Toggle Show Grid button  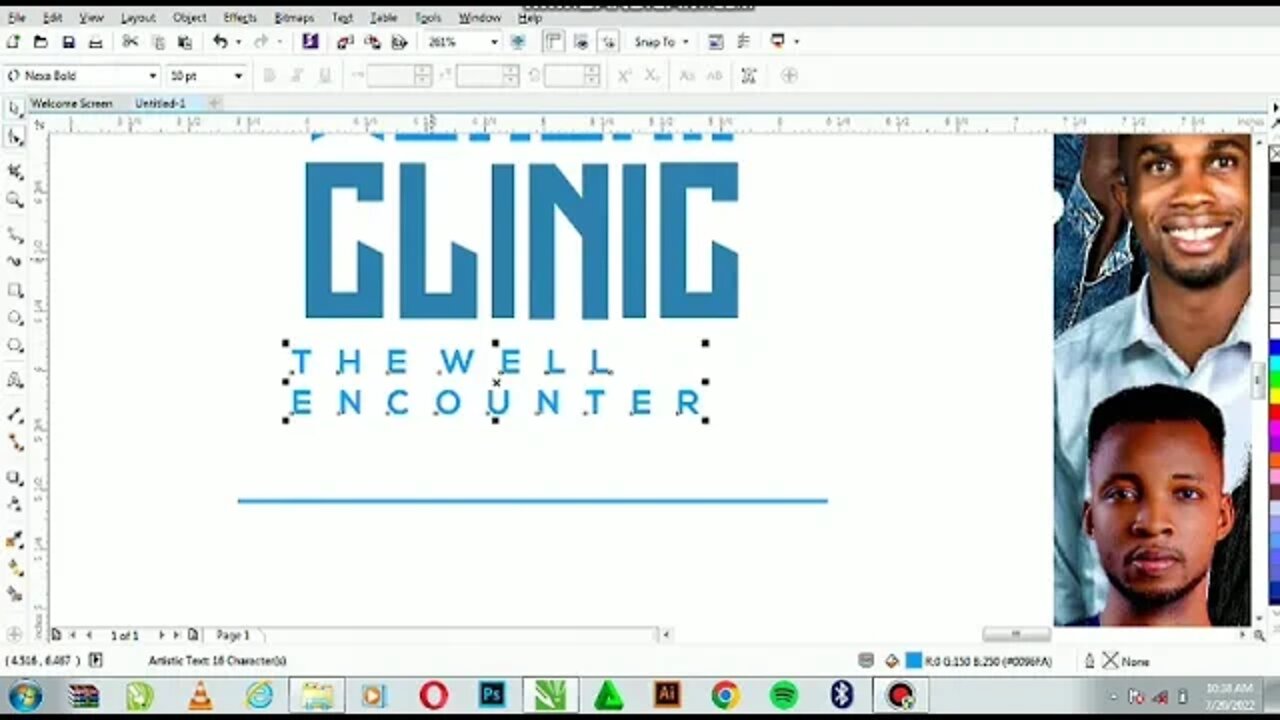580,42
